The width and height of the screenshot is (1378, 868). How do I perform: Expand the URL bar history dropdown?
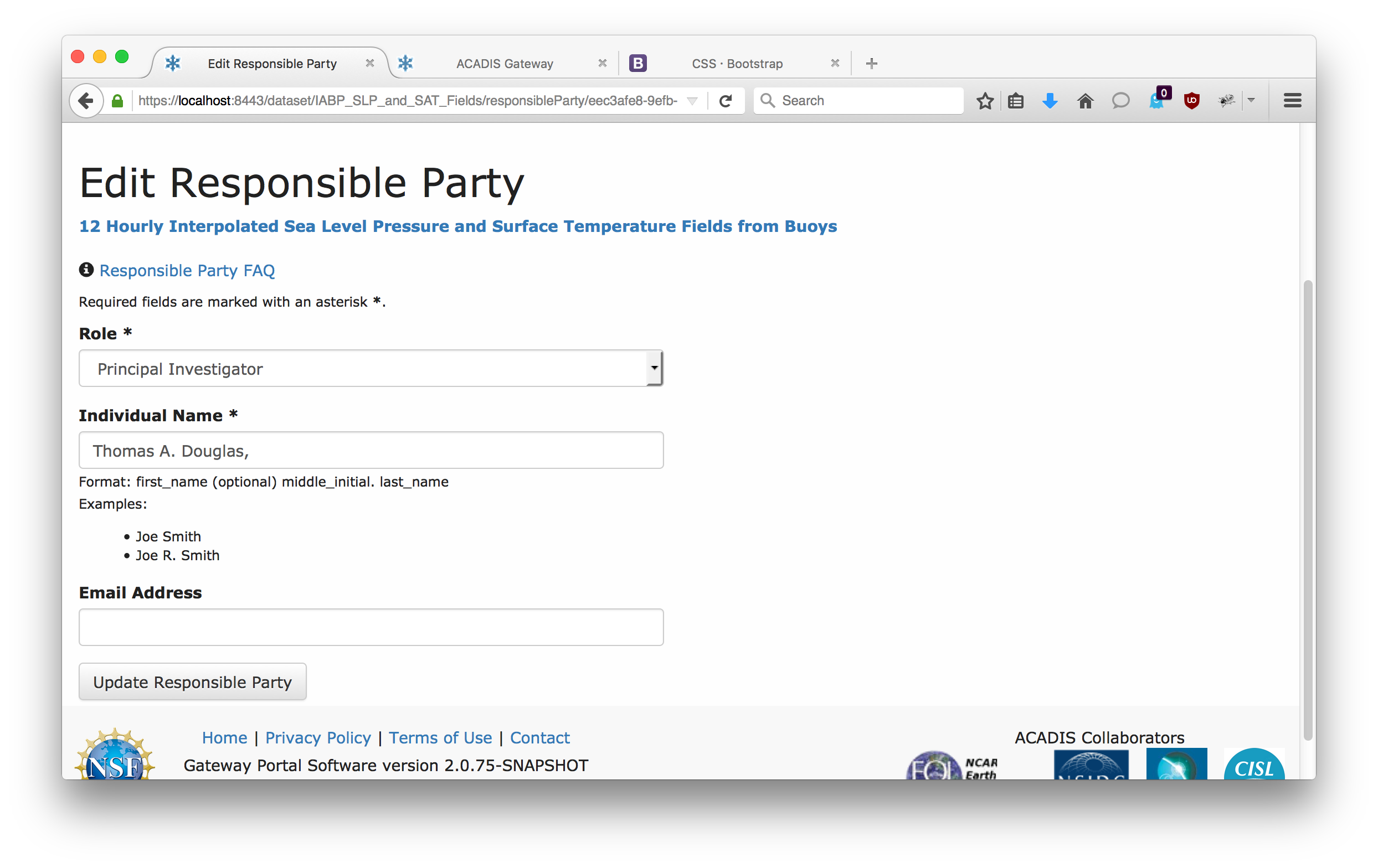tap(692, 101)
